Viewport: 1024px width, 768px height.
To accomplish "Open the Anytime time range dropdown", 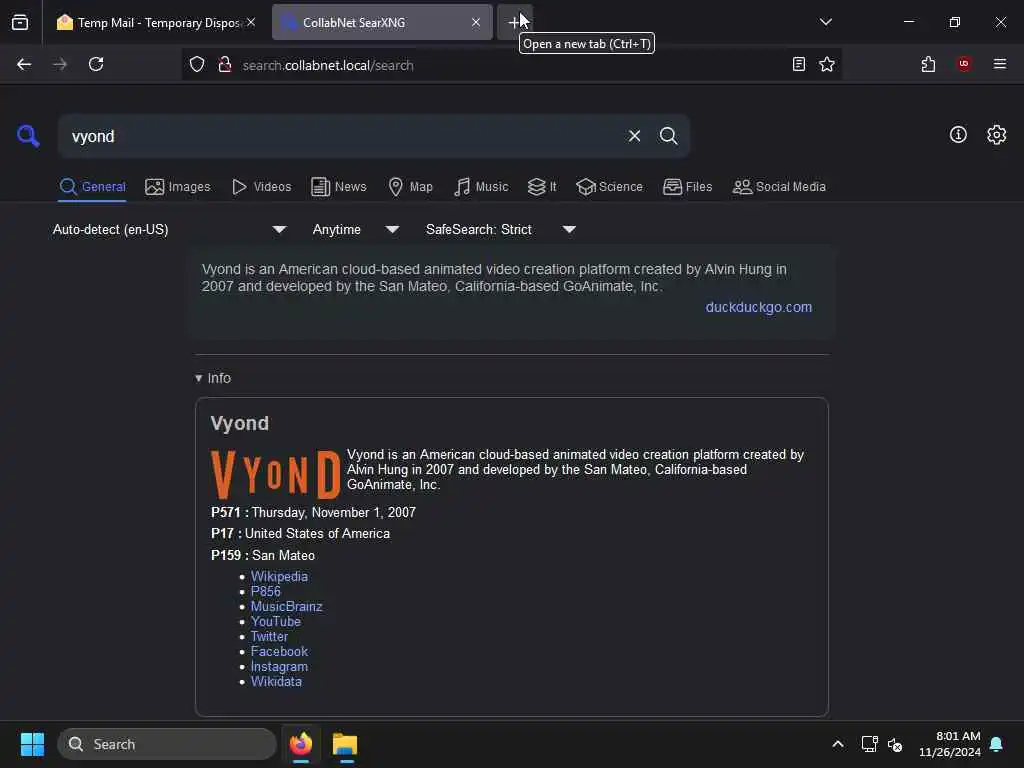I will click(355, 229).
